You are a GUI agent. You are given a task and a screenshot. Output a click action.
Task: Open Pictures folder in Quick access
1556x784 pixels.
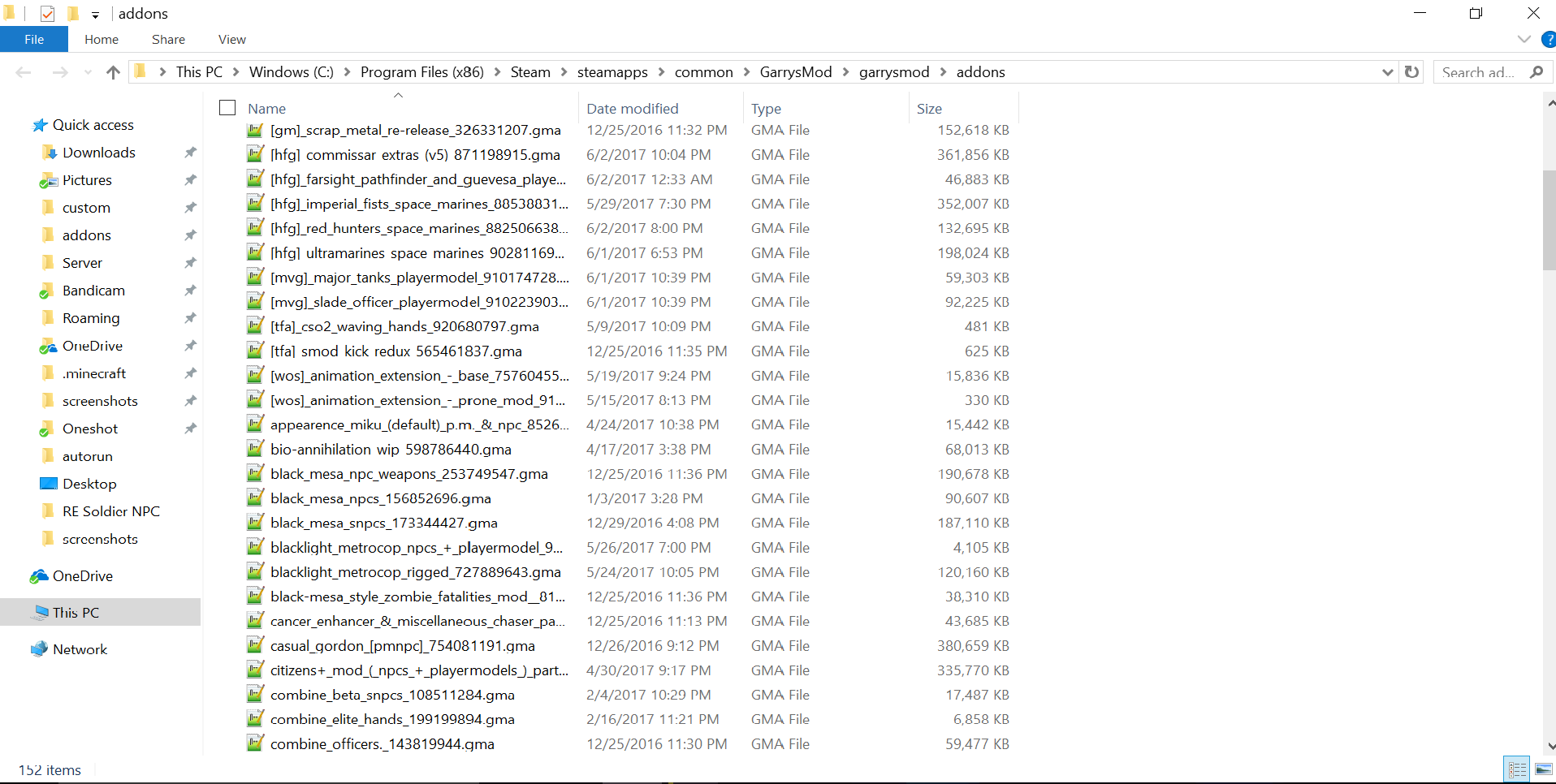click(x=87, y=180)
